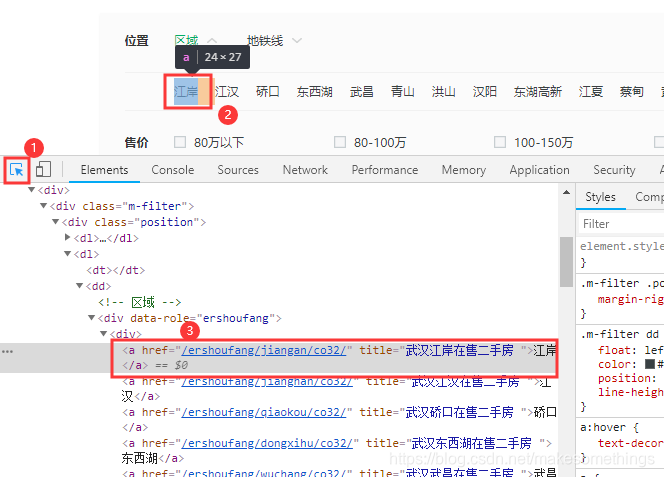Collapse the ershoufang data-role div
664x477 pixels.
(91, 318)
